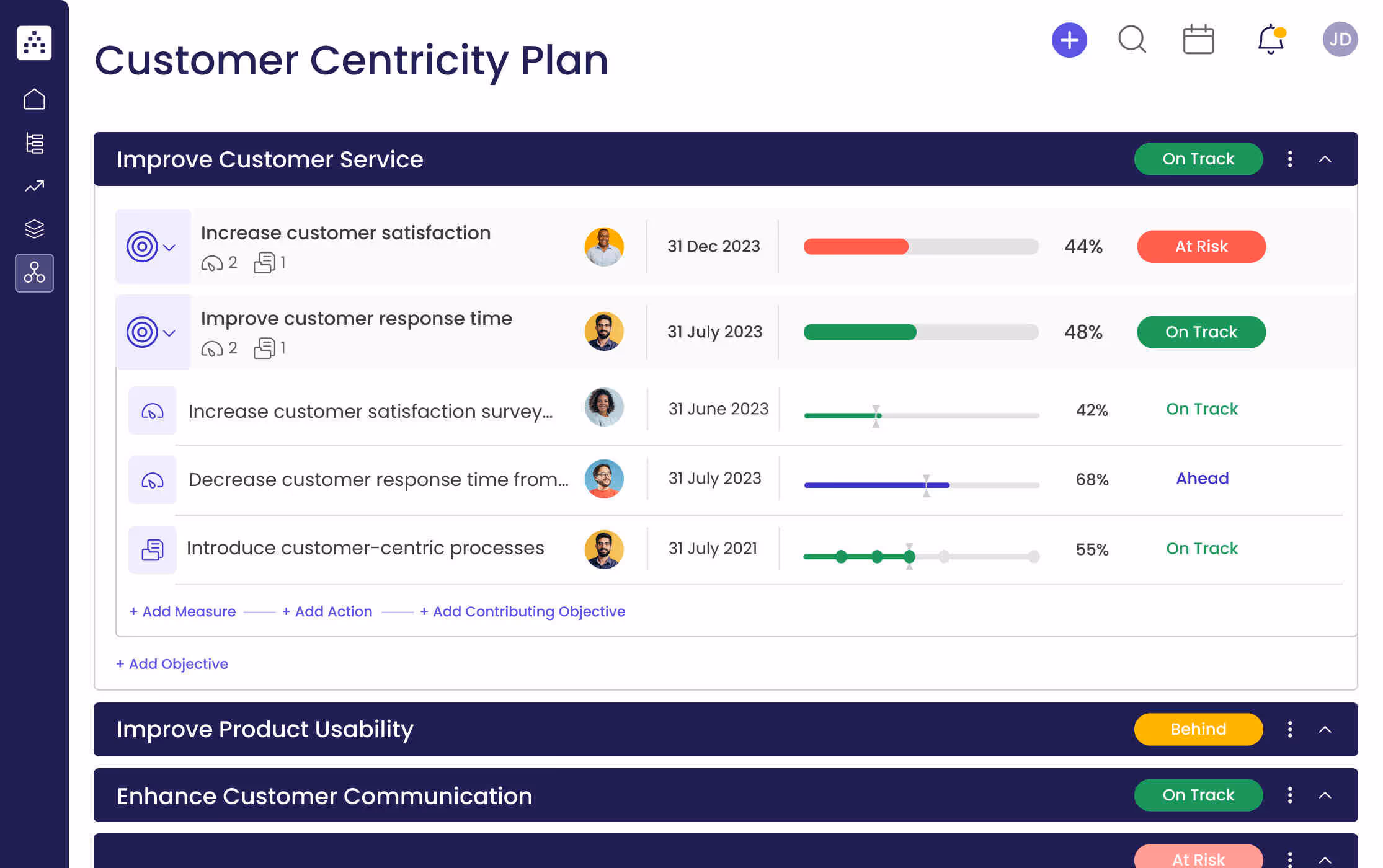Screen dimensions: 1383x868
Task: Click the JD user avatar
Action: click(1340, 40)
